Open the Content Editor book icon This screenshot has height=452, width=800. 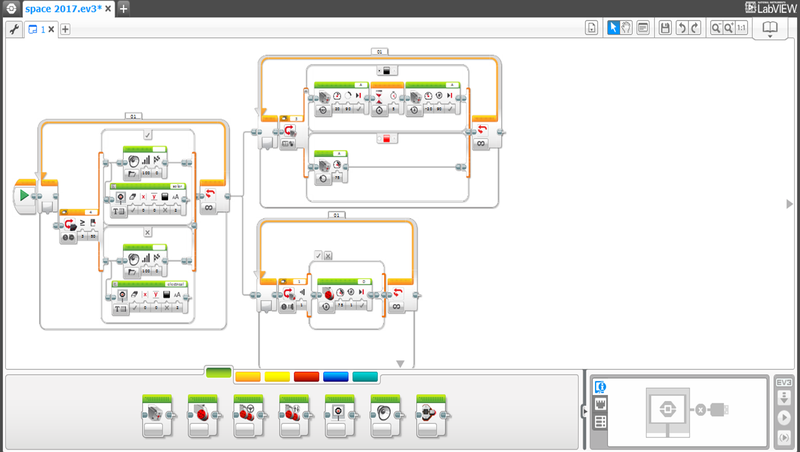click(770, 28)
